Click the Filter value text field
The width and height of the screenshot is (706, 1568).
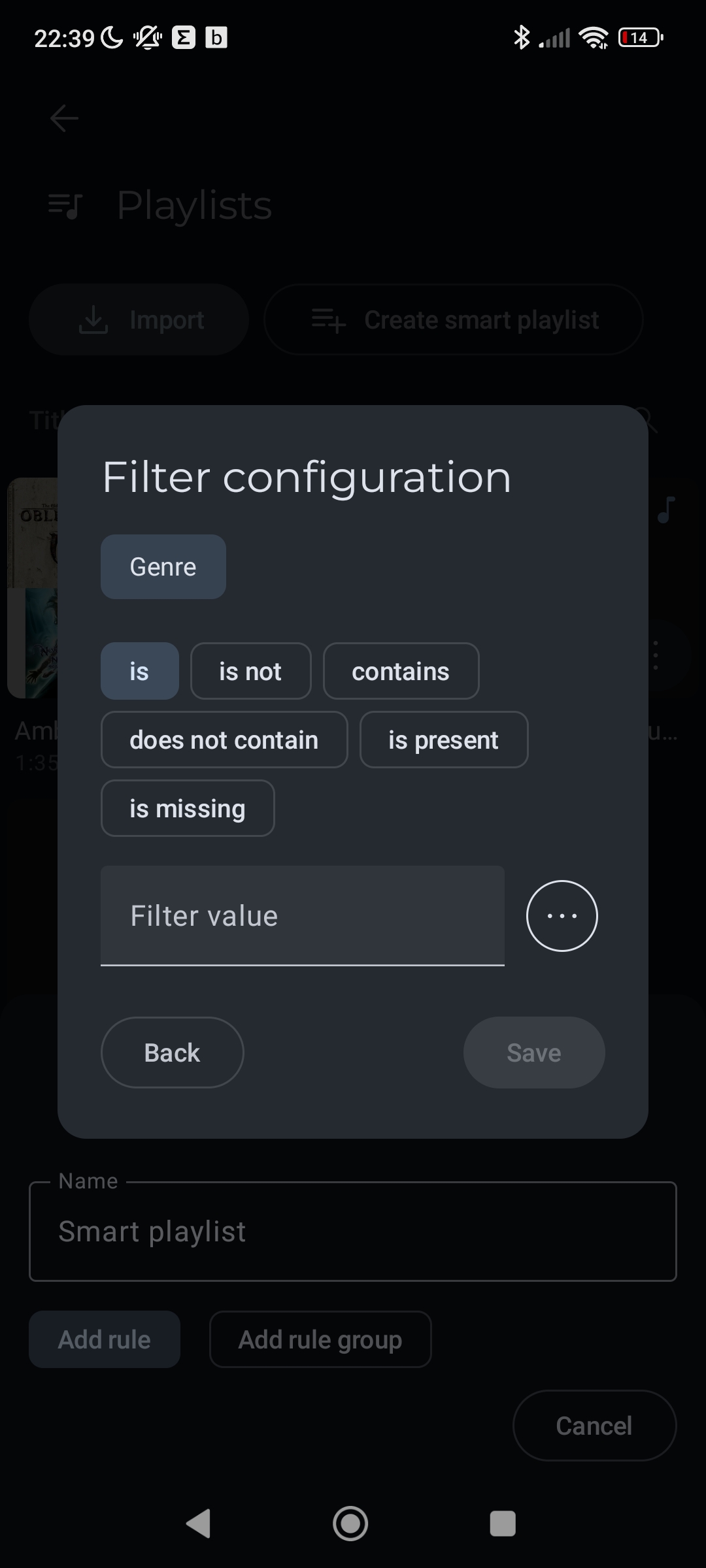[x=302, y=916]
